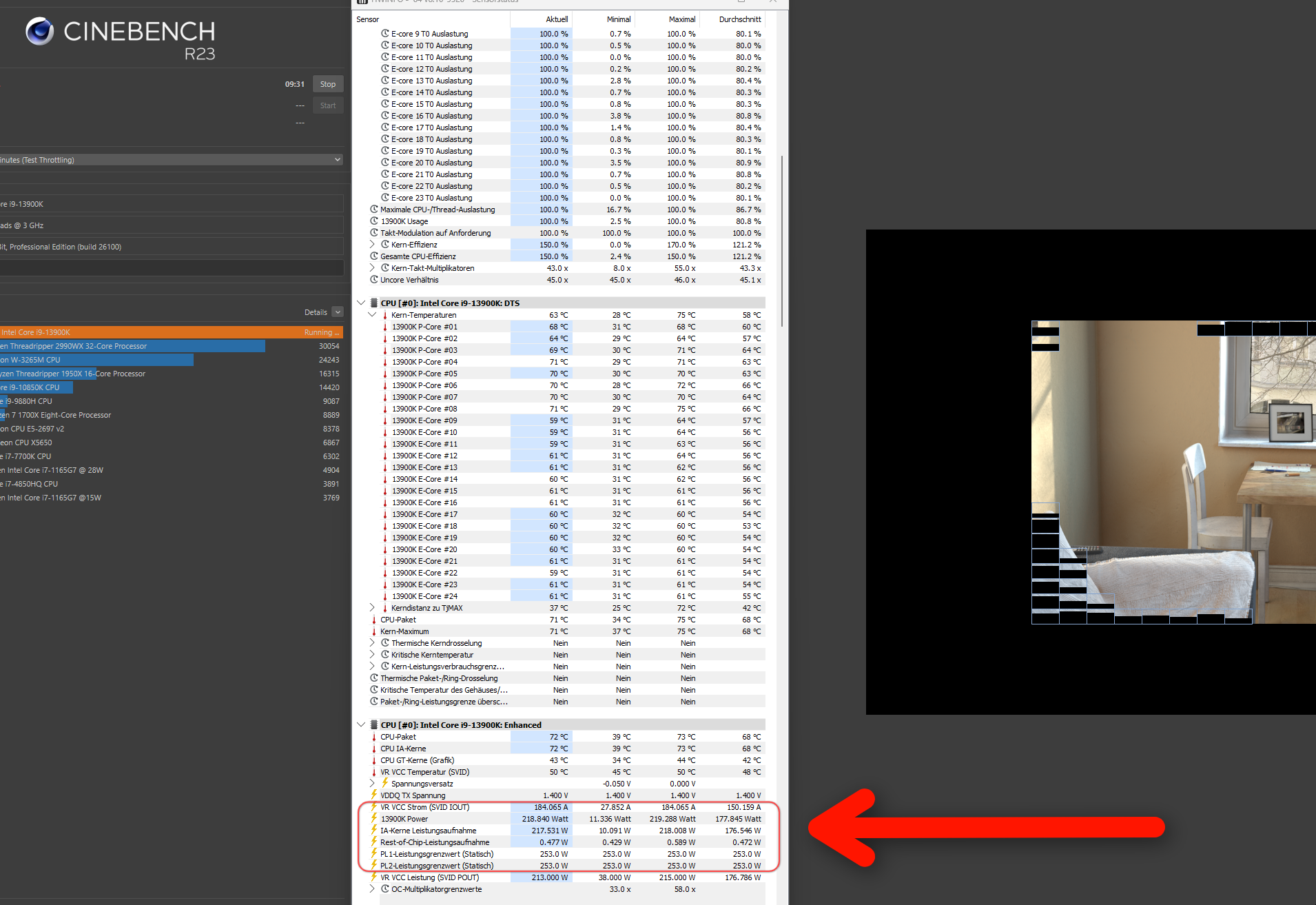Image resolution: width=1316 pixels, height=905 pixels.
Task: Collapse the Kern-Temperaturen tree node
Action: point(372,314)
